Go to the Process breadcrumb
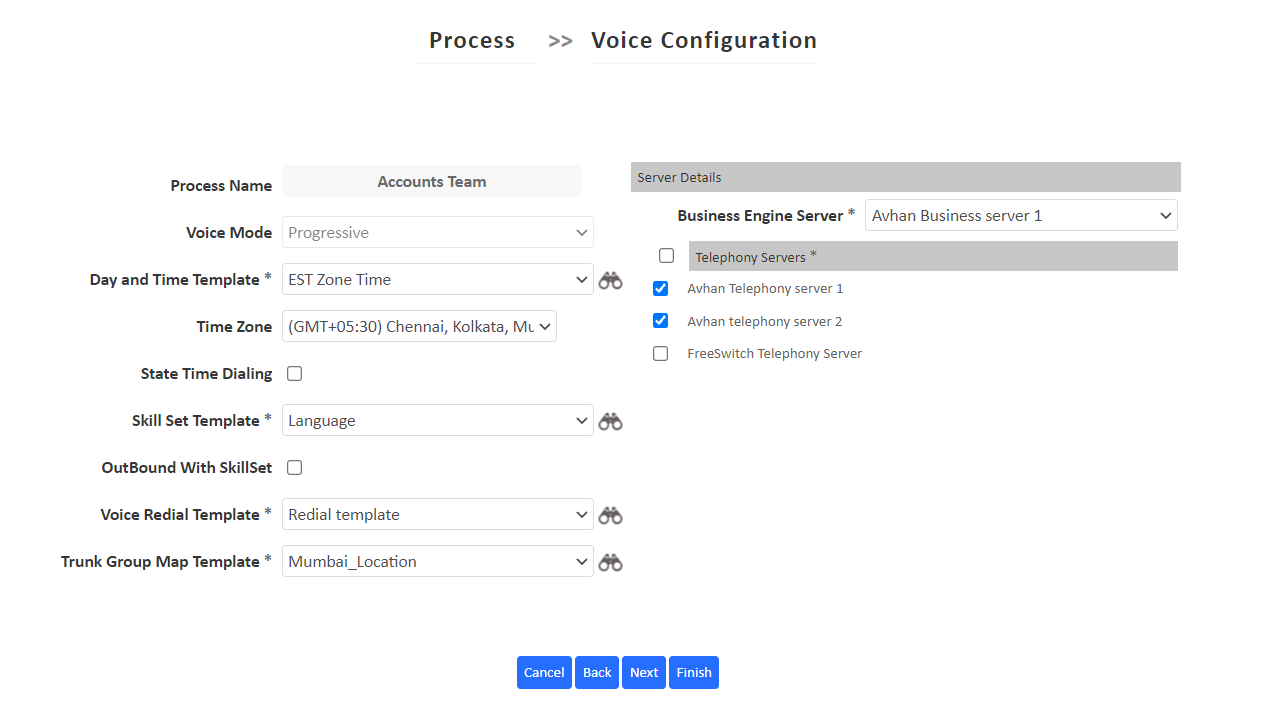 pos(472,41)
